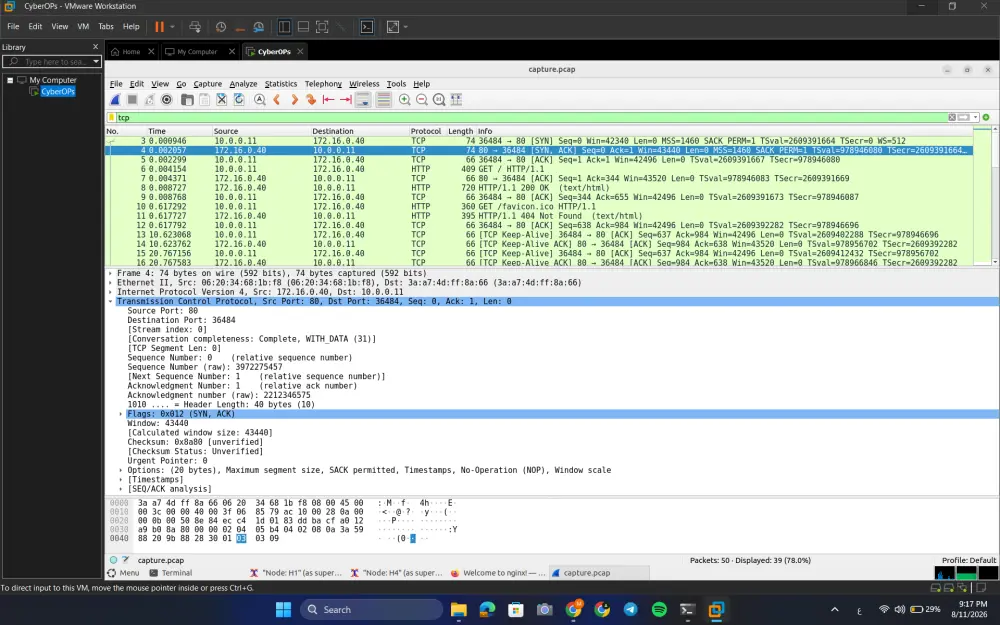The width and height of the screenshot is (1000, 625).
Task: Select CyberOPs in Library tree
Action: click(57, 92)
